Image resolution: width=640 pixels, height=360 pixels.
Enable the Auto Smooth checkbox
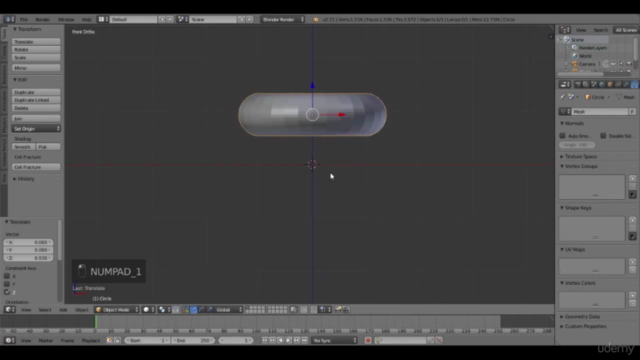click(562, 136)
